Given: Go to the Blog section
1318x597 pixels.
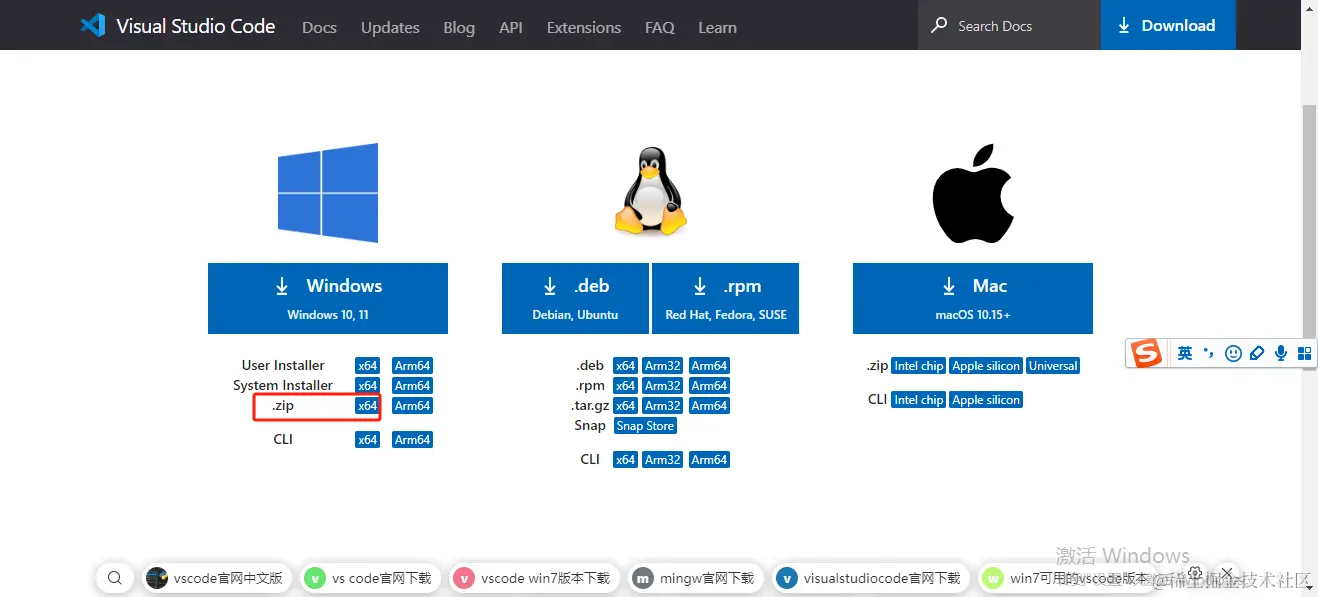Looking at the screenshot, I should [459, 27].
